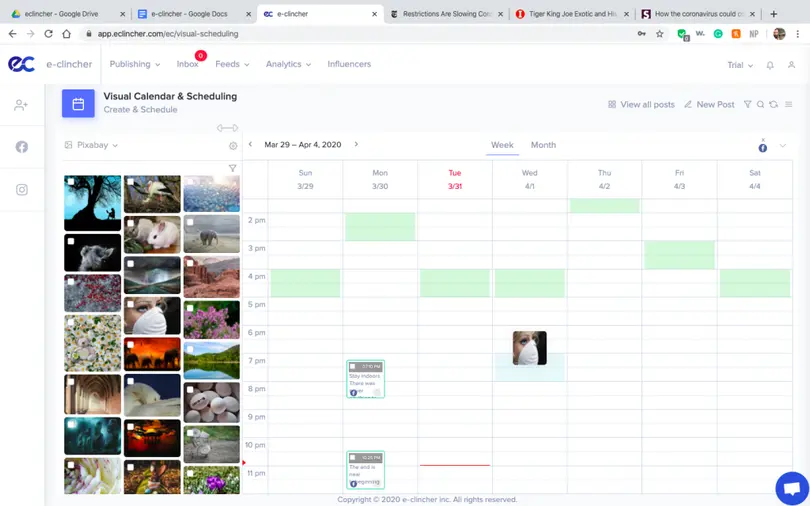The image size is (810, 506).
Task: Click the calendar search magnifier icon
Action: (760, 104)
